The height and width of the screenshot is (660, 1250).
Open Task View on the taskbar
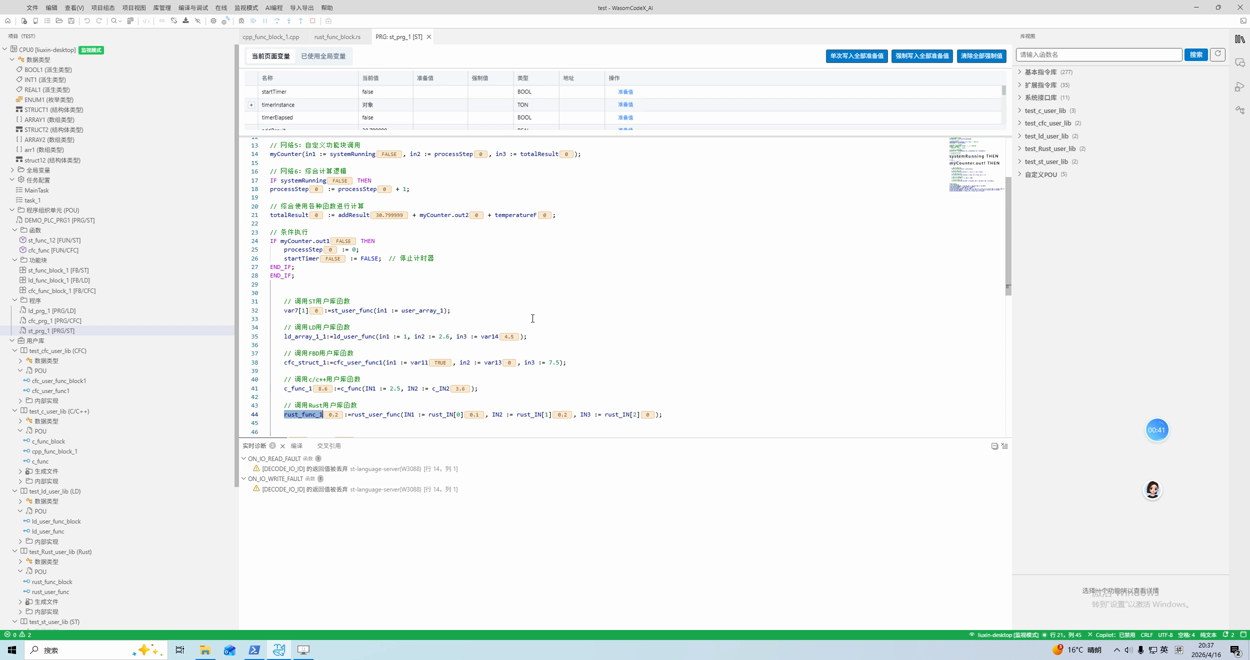point(180,650)
